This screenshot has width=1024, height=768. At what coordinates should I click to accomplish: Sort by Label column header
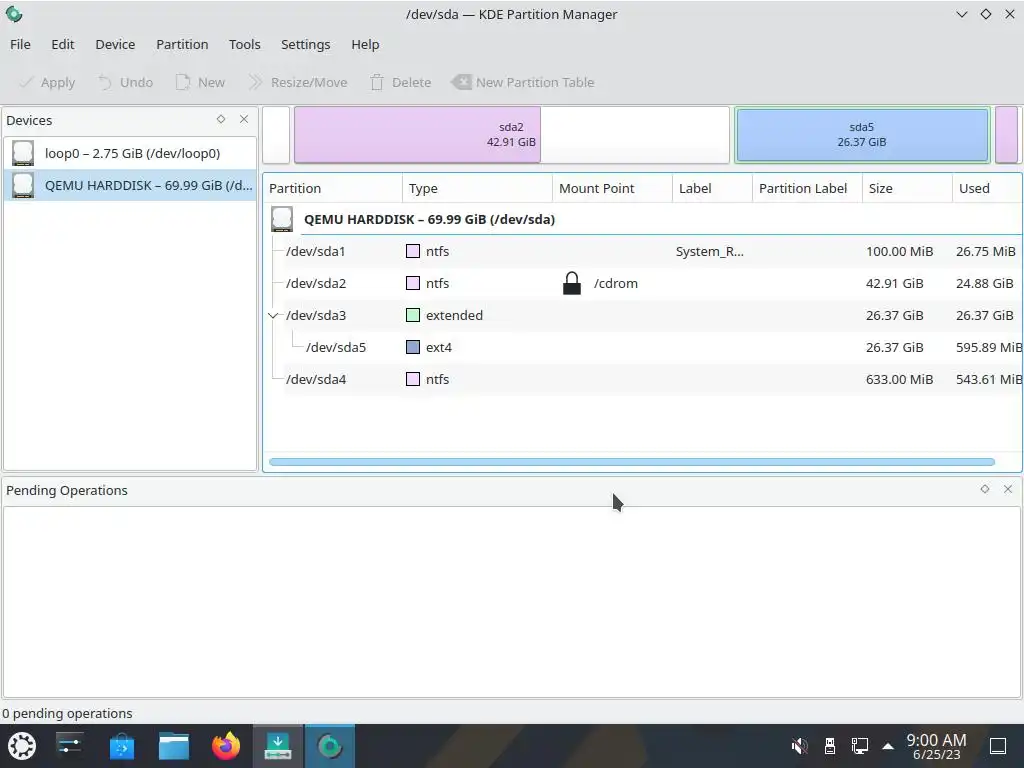(712, 188)
